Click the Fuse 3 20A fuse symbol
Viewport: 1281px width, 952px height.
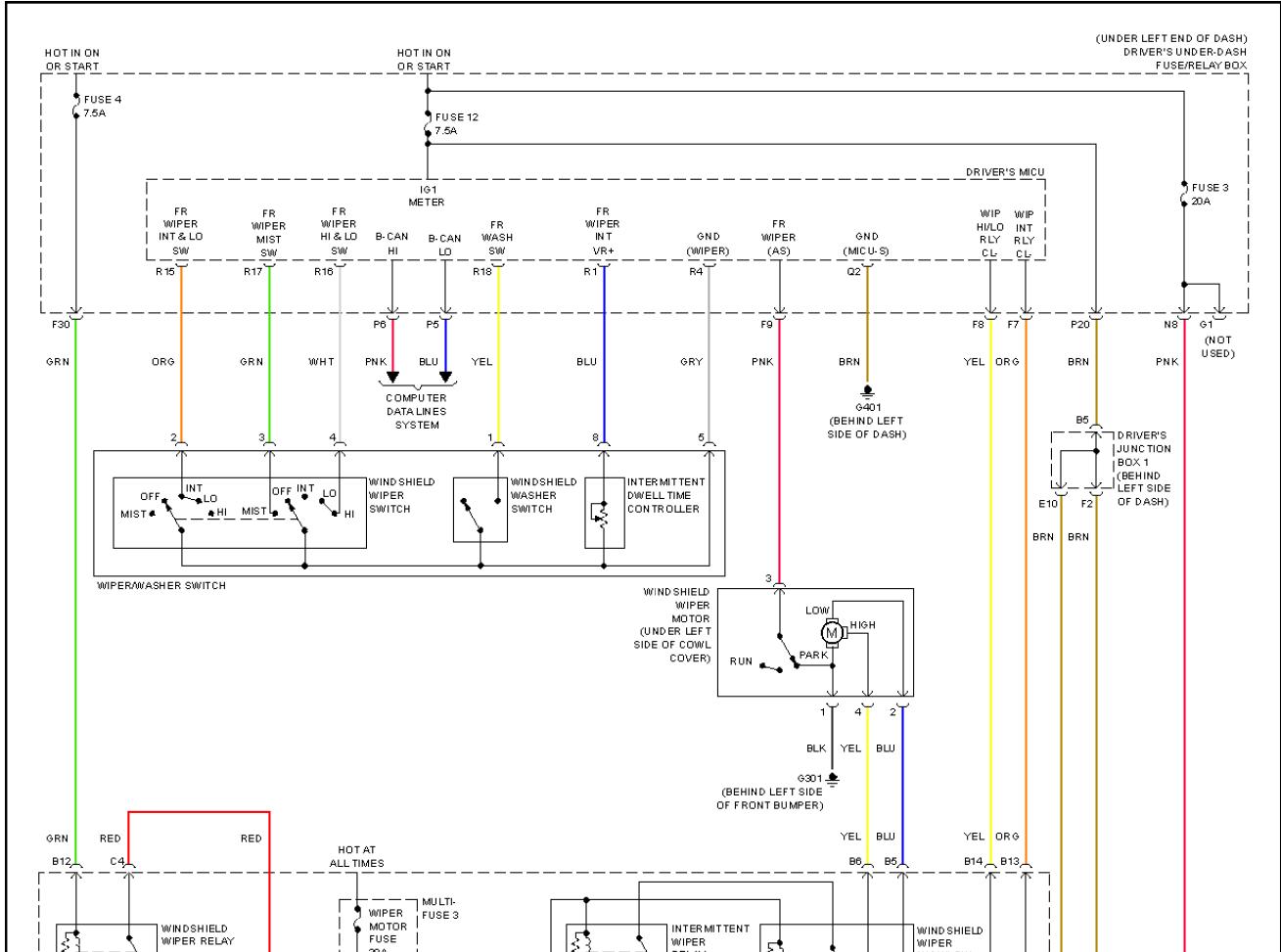pos(1184,193)
